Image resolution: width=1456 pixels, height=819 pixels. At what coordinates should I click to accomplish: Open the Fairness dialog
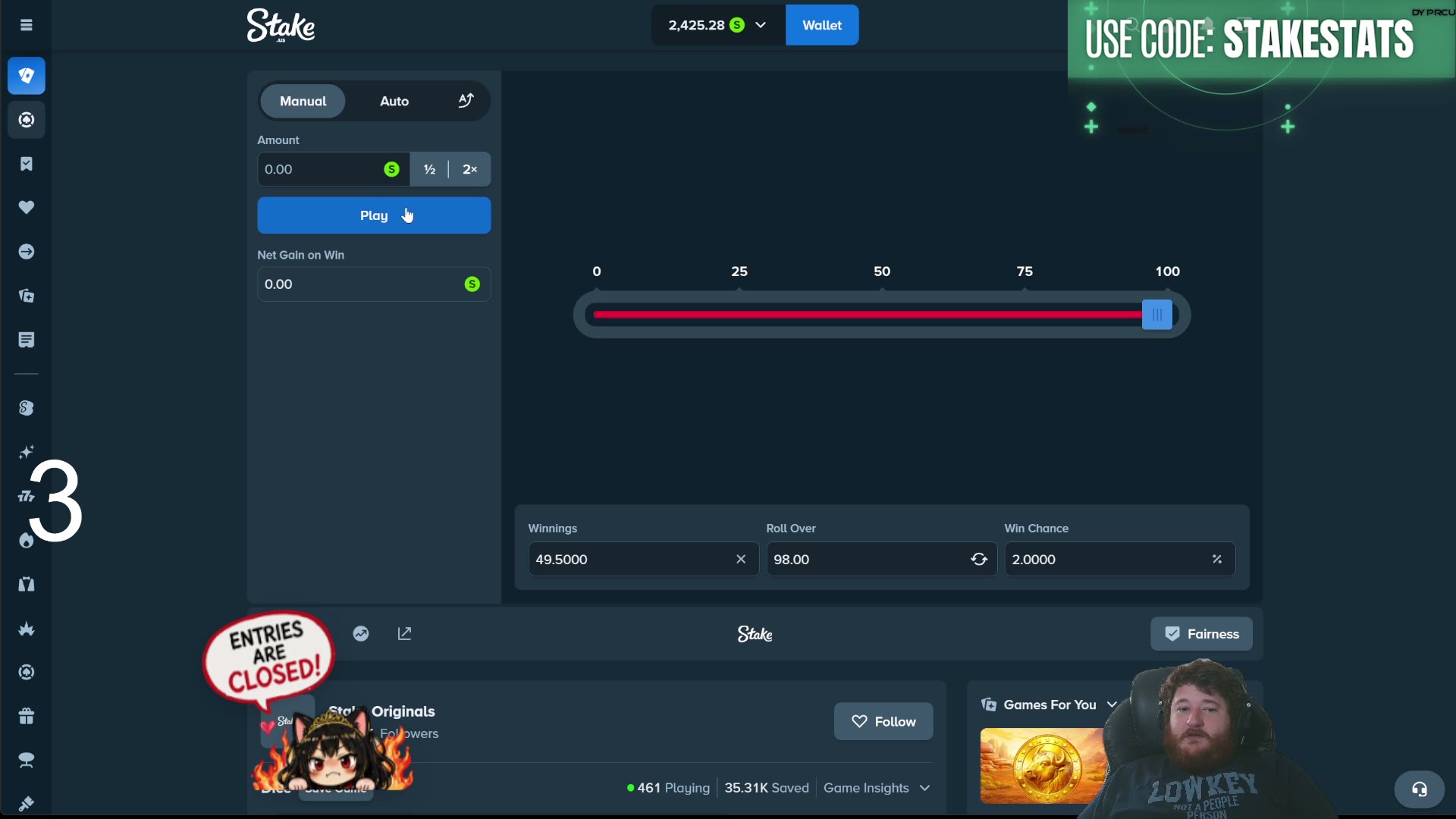[x=1202, y=634]
